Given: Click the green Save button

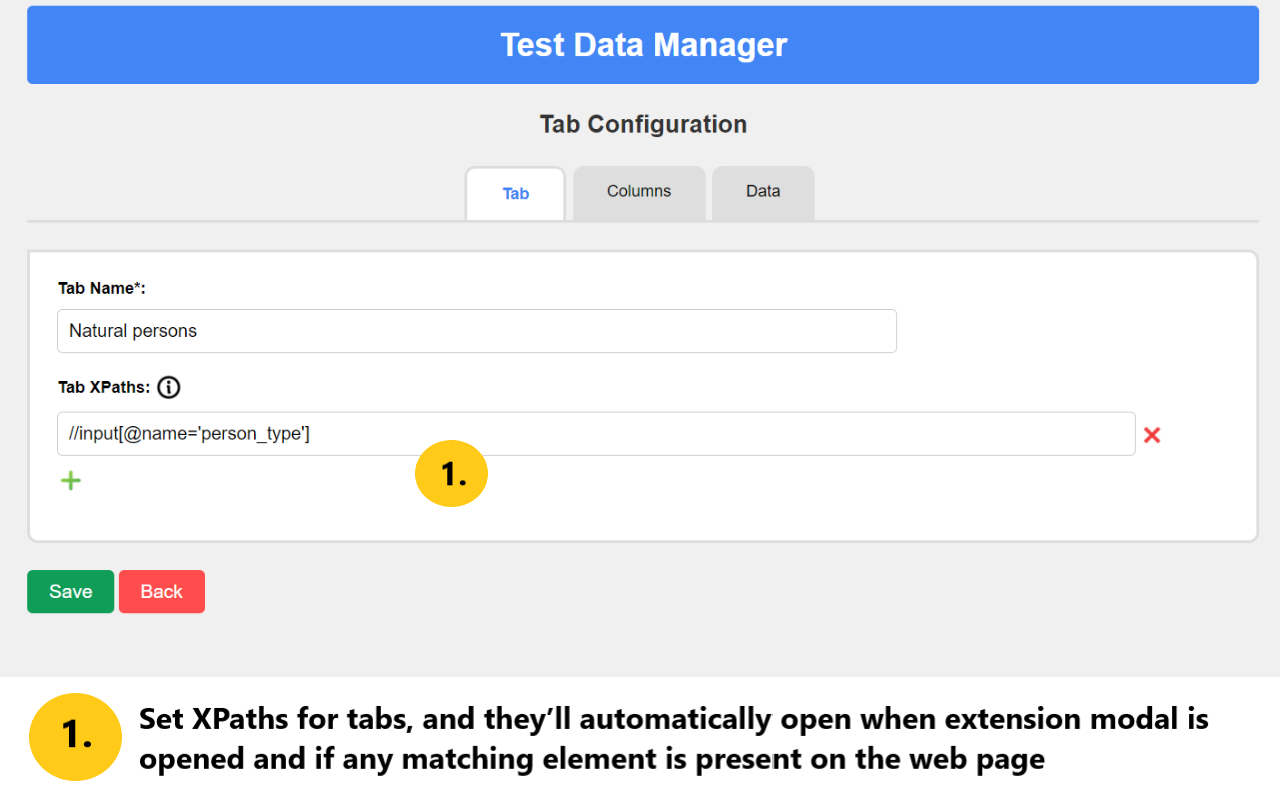Looking at the screenshot, I should (x=70, y=591).
